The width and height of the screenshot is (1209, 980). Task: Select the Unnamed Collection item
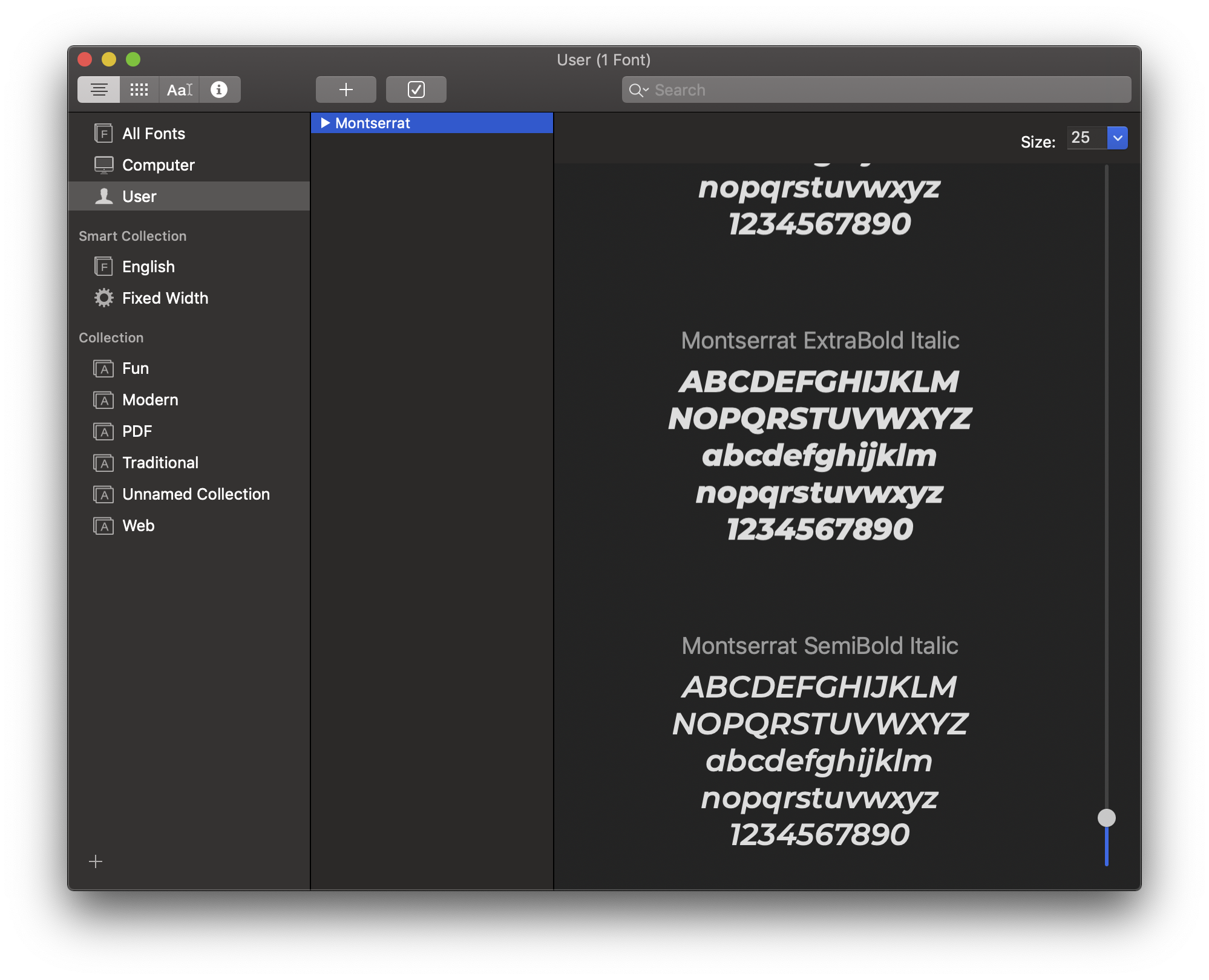pyautogui.click(x=195, y=494)
